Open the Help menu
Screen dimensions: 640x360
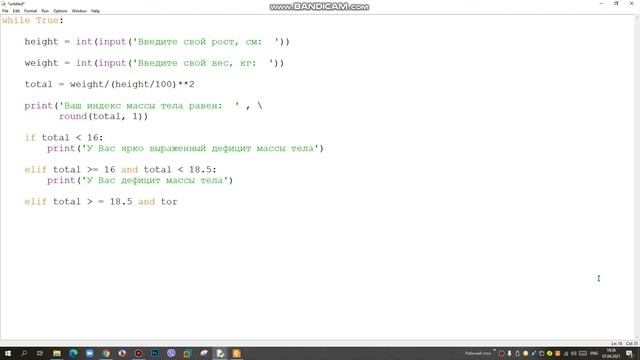95,11
